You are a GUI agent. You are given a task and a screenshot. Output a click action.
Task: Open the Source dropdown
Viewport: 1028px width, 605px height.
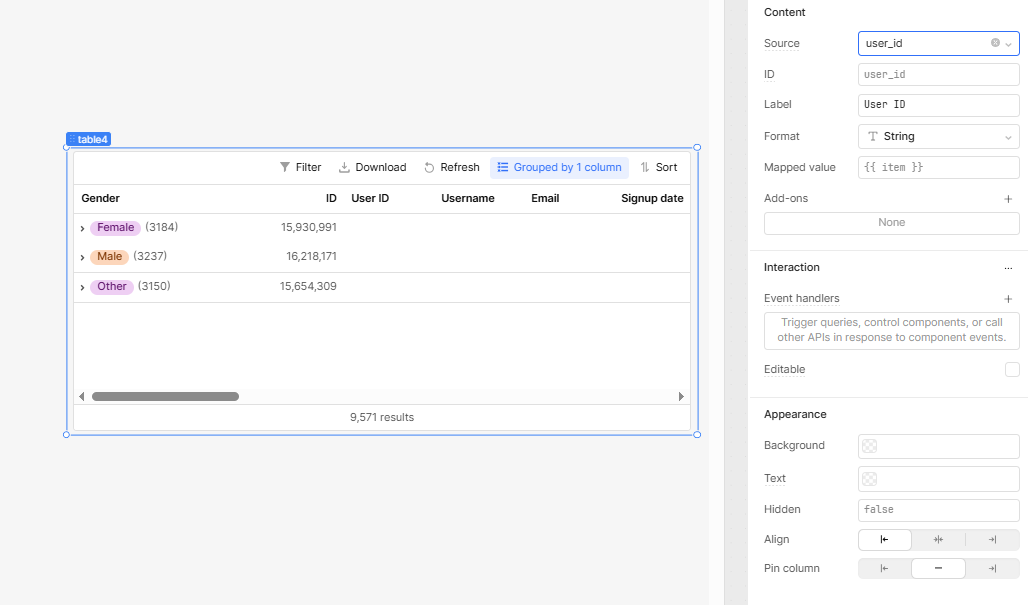click(x=1008, y=44)
